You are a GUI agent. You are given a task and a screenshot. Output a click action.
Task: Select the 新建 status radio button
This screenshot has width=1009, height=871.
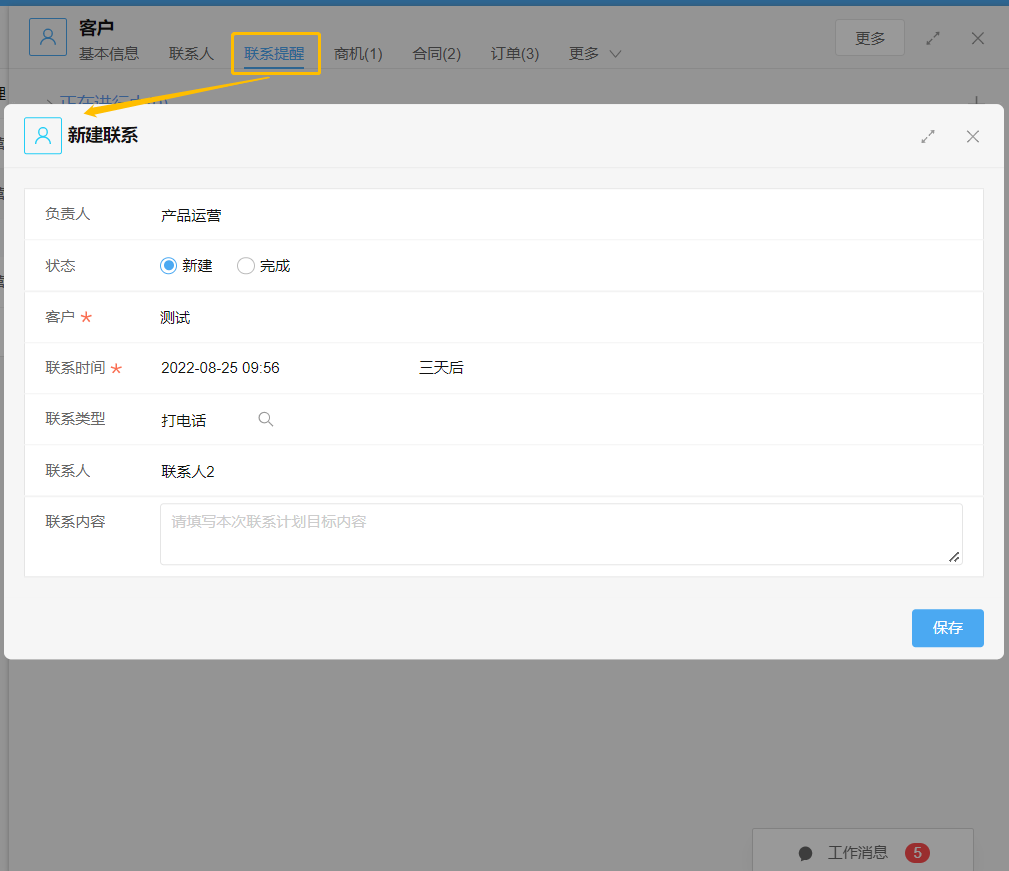point(169,266)
